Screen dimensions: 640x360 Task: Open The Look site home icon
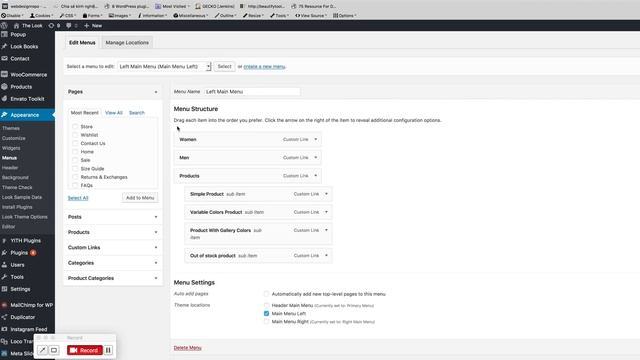click(16, 25)
